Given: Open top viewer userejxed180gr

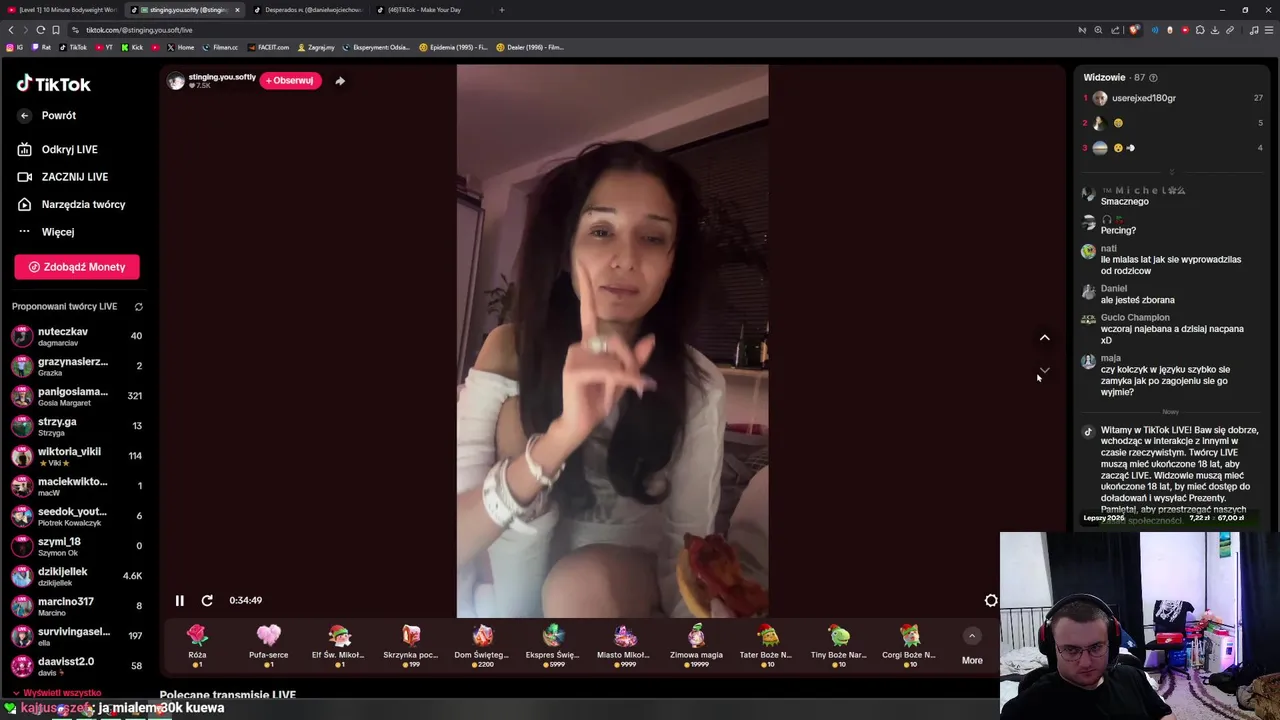Looking at the screenshot, I should coord(1173,98).
